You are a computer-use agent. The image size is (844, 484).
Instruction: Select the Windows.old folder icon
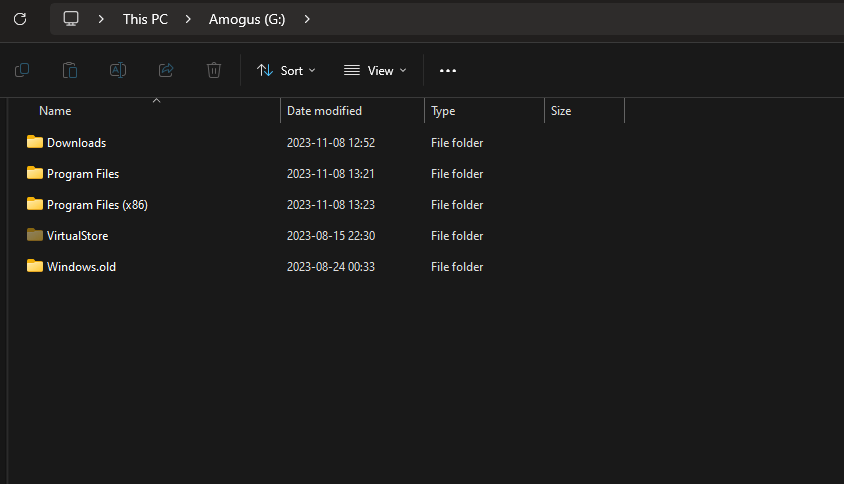[x=35, y=266]
